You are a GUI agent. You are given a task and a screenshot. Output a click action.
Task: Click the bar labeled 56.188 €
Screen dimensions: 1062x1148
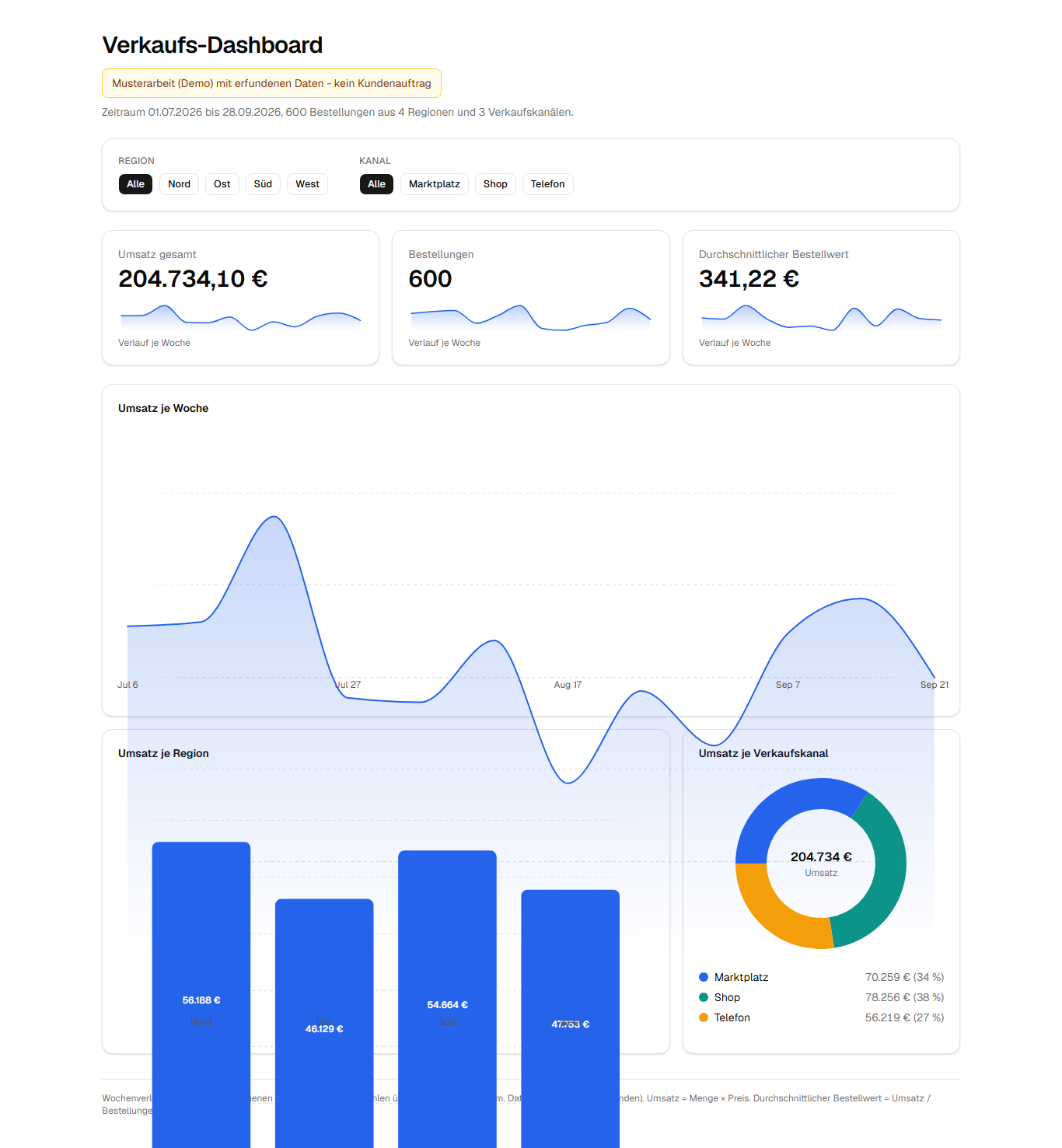(201, 995)
